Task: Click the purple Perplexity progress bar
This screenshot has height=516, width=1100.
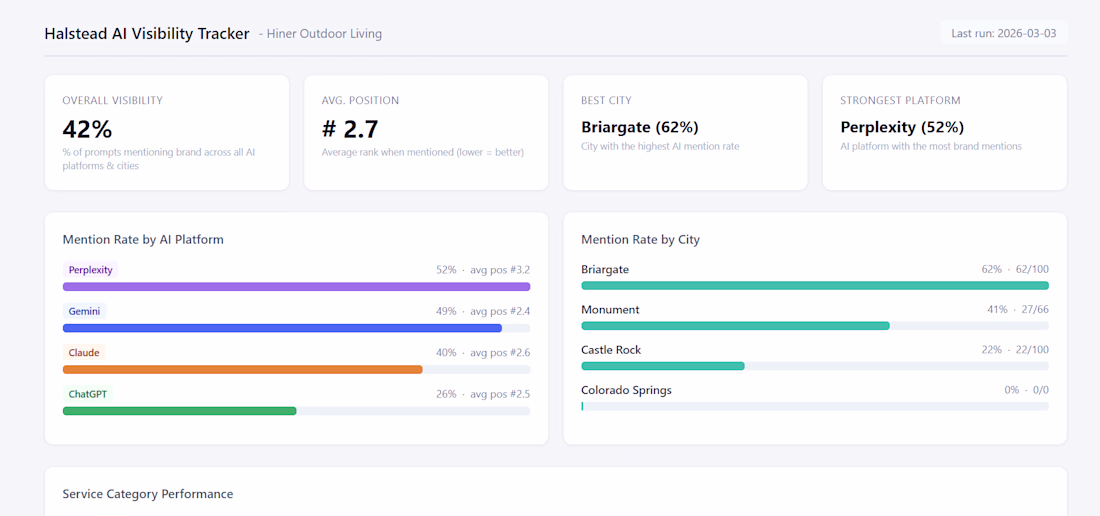Action: tap(296, 287)
